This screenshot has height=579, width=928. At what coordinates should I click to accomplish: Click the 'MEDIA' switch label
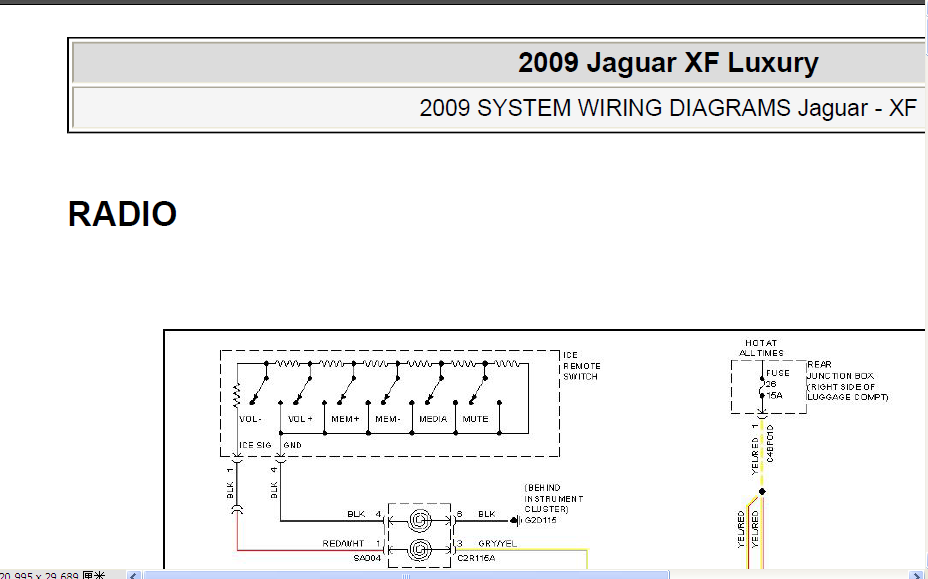pos(433,419)
